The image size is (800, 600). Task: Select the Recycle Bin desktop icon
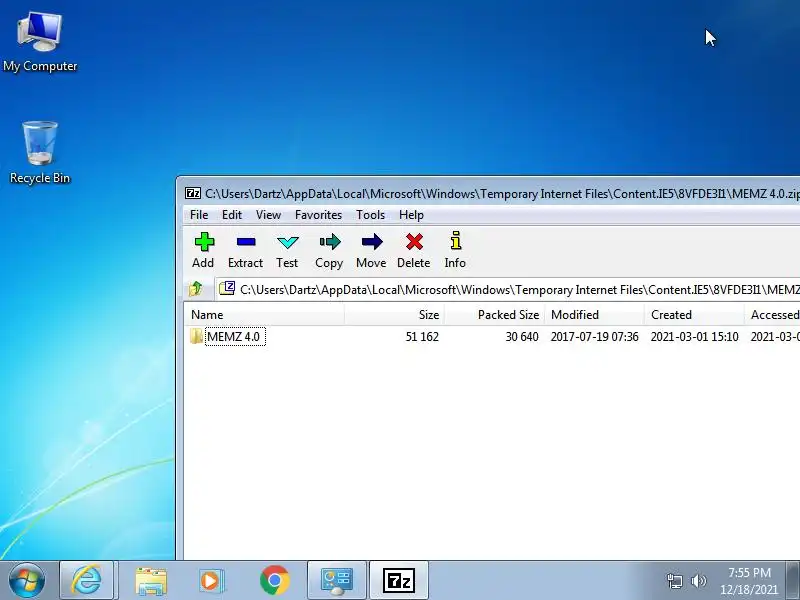40,152
